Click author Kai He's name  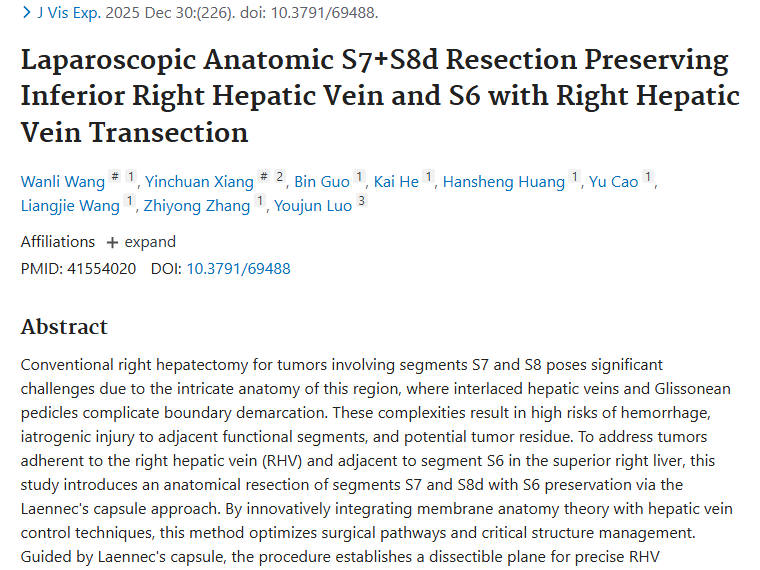396,182
